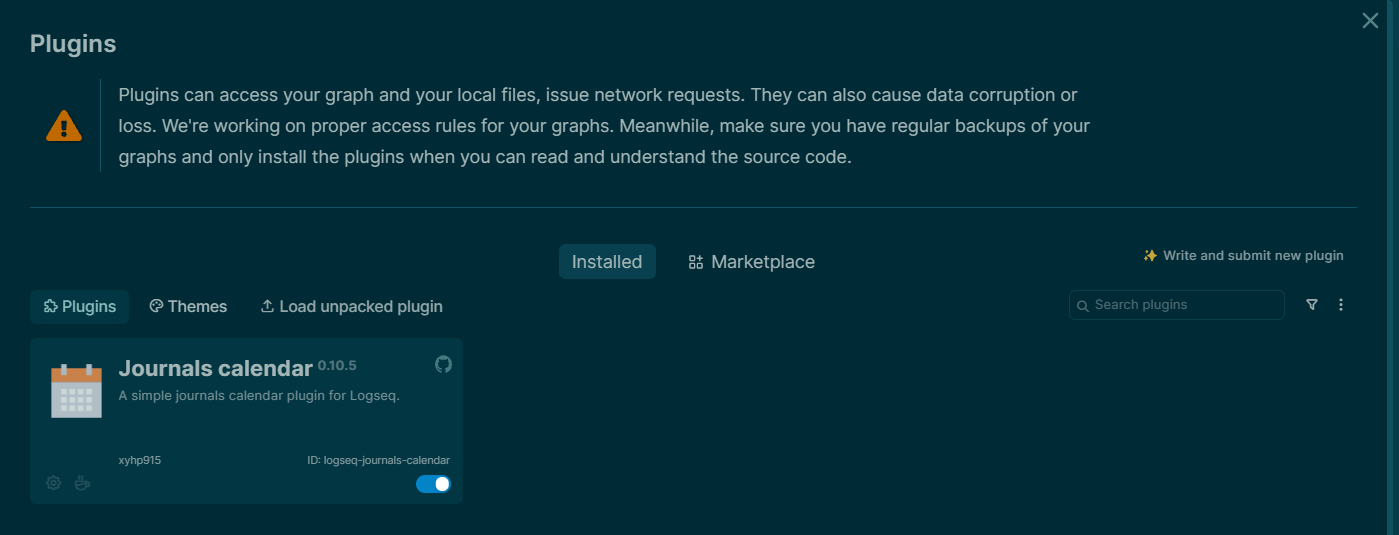Click the orange warning triangle icon

(x=64, y=126)
